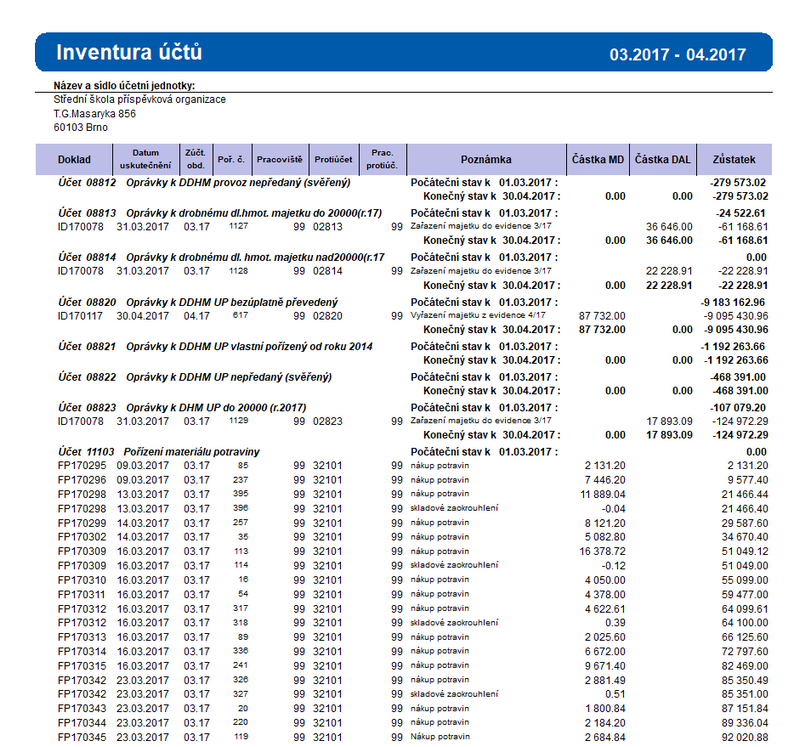Image resolution: width=800 pixels, height=747 pixels.
Task: Click counter-account value "02820"
Action: pos(328,316)
